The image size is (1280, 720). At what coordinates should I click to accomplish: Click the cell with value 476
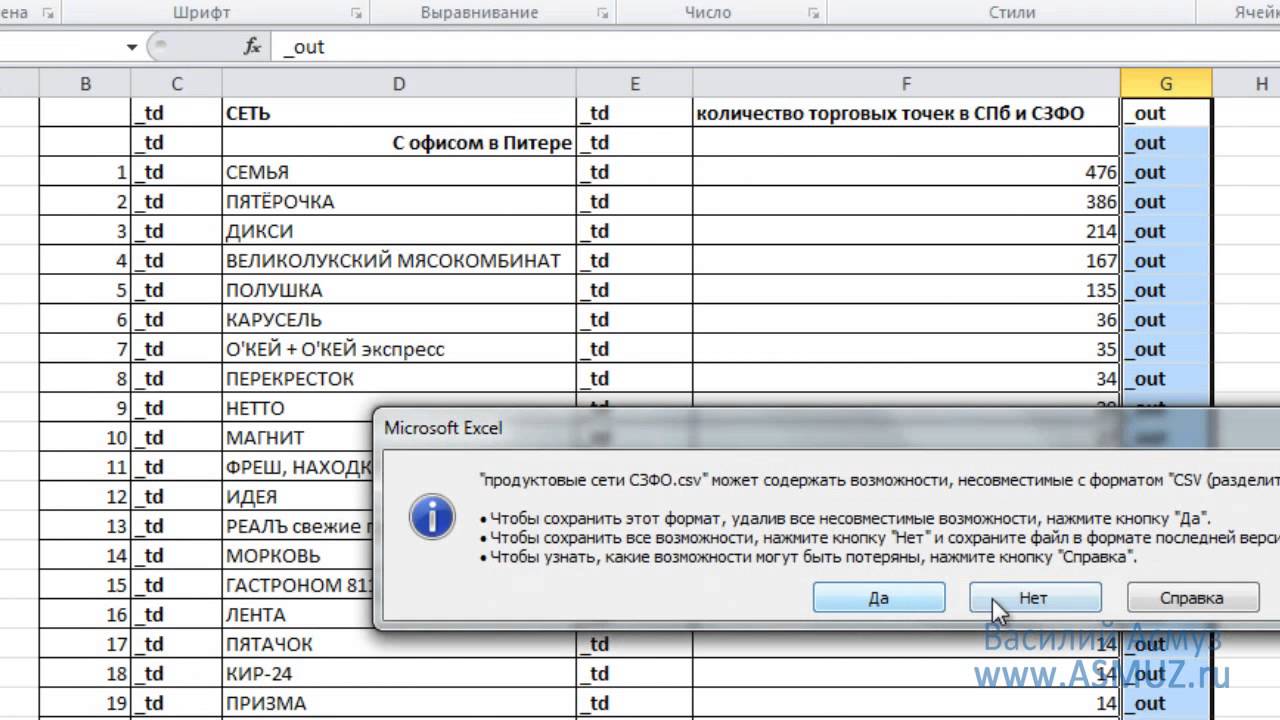pyautogui.click(x=906, y=172)
